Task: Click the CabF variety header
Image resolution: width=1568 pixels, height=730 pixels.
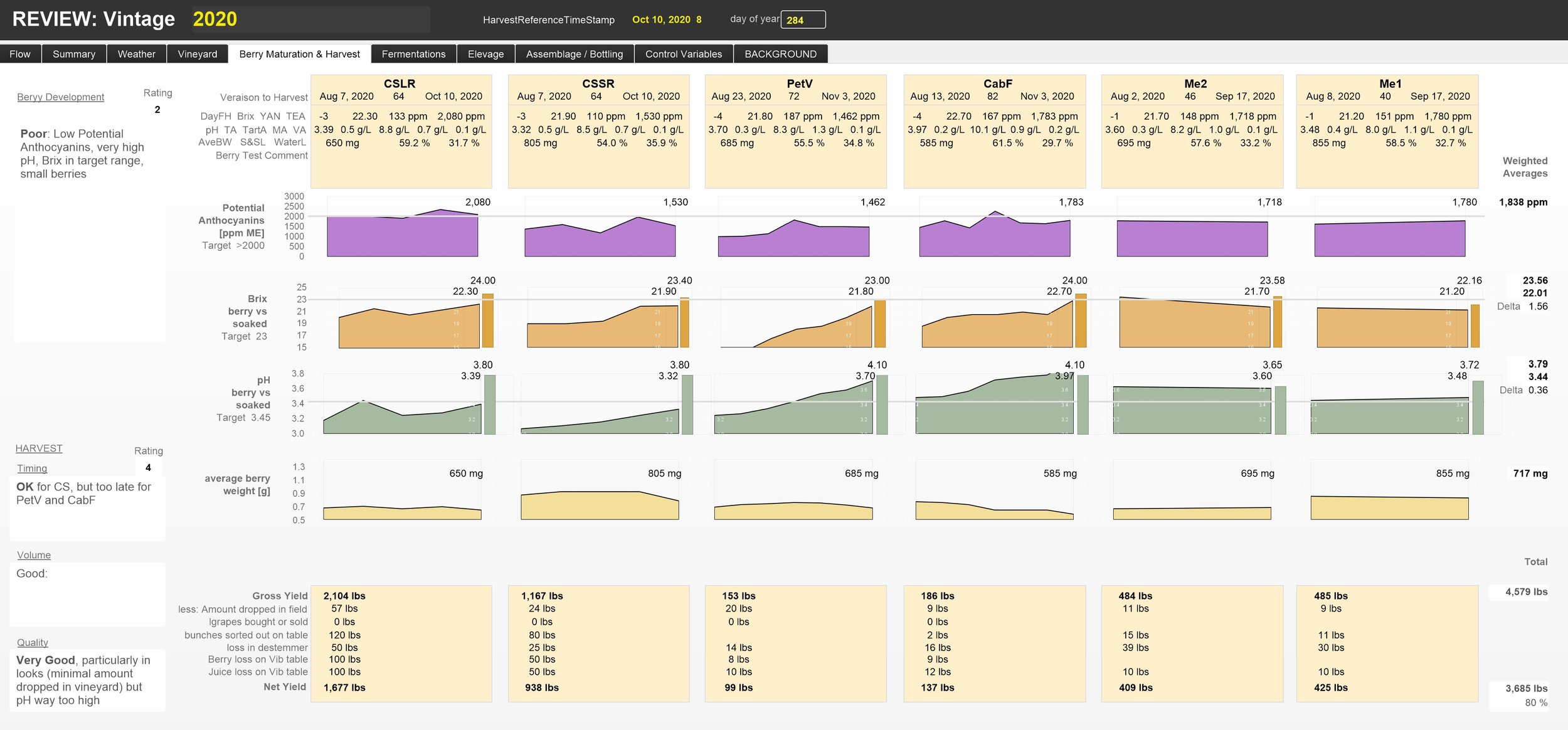Action: coord(997,83)
